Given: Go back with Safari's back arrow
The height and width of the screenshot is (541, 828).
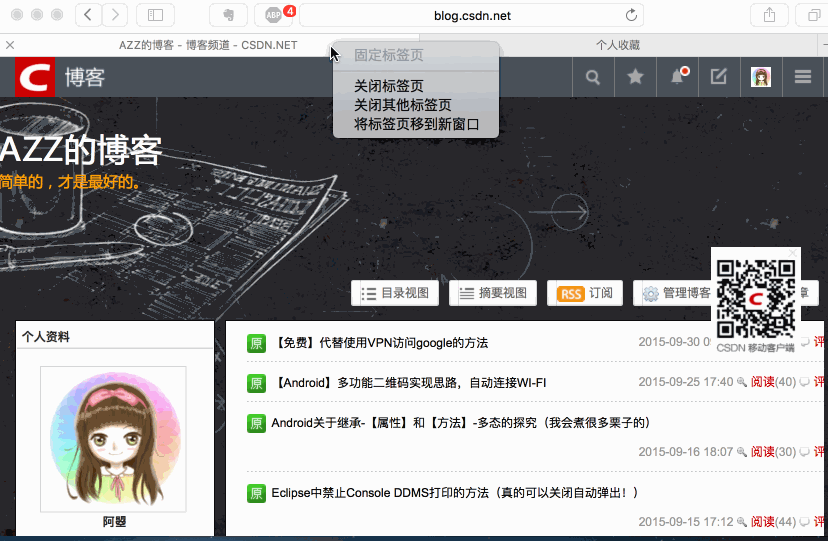Looking at the screenshot, I should pyautogui.click(x=88, y=15).
